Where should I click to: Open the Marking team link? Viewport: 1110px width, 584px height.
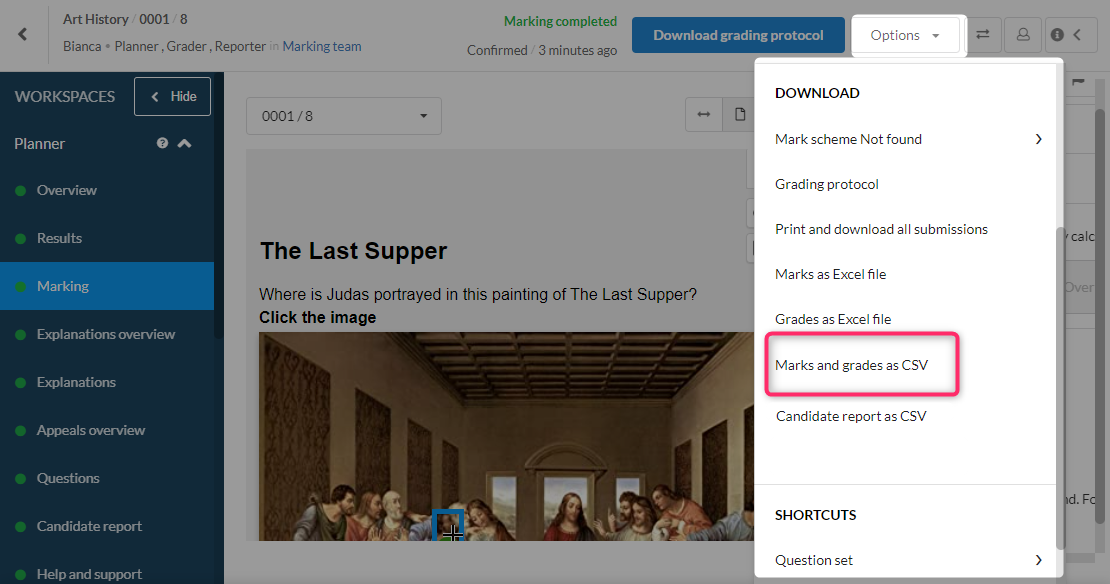pos(322,46)
